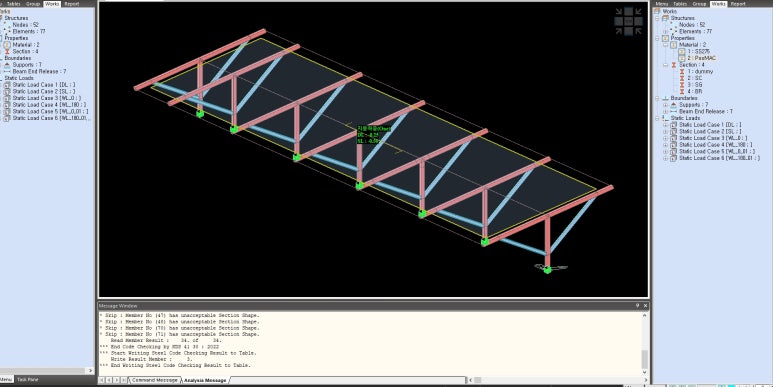Open the Group tab in left panel
The image size is (773, 387).
click(x=33, y=3)
